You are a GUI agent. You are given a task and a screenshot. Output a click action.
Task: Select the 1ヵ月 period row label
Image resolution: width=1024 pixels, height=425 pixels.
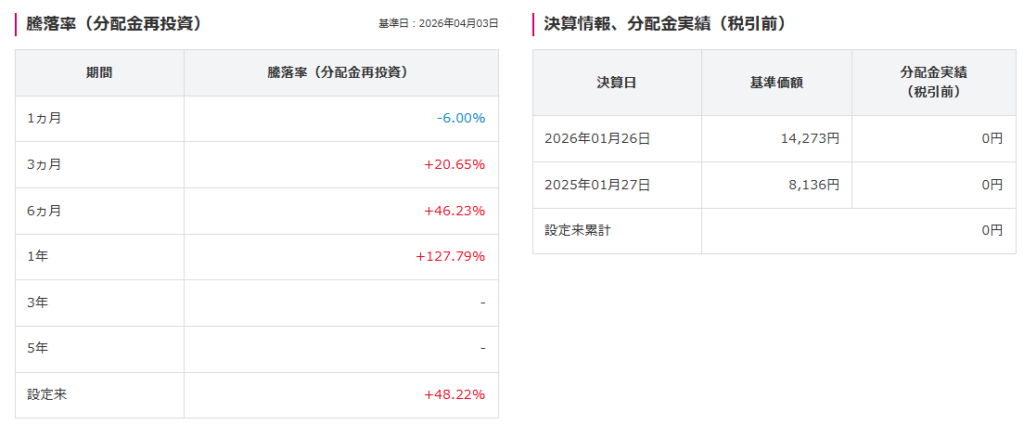45,118
